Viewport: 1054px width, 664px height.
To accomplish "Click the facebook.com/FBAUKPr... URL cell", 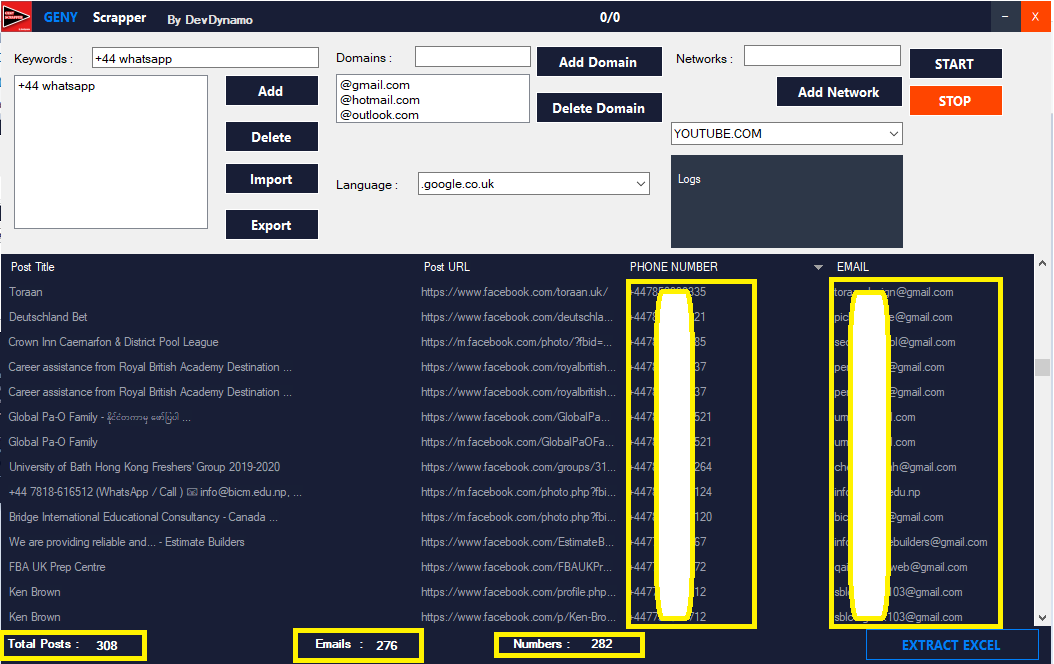I will coord(517,567).
